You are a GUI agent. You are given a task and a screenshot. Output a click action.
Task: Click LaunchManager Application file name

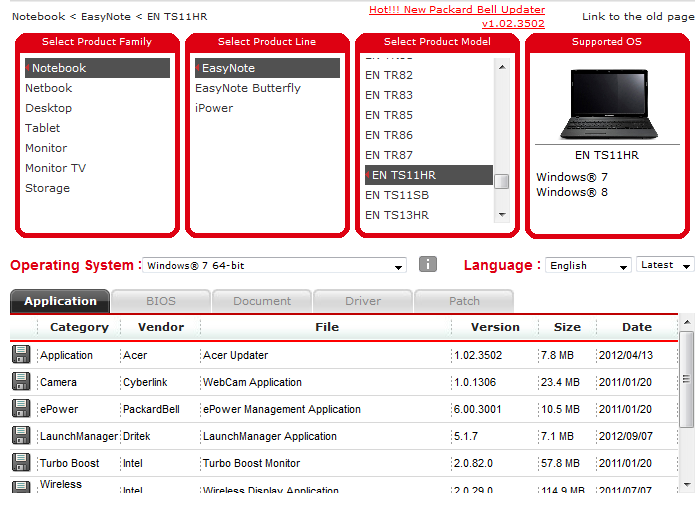coord(270,436)
